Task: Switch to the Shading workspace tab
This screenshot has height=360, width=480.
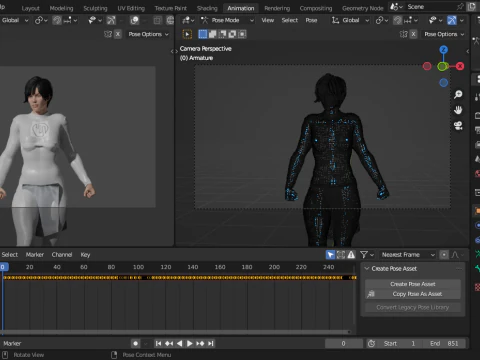Action: [207, 8]
